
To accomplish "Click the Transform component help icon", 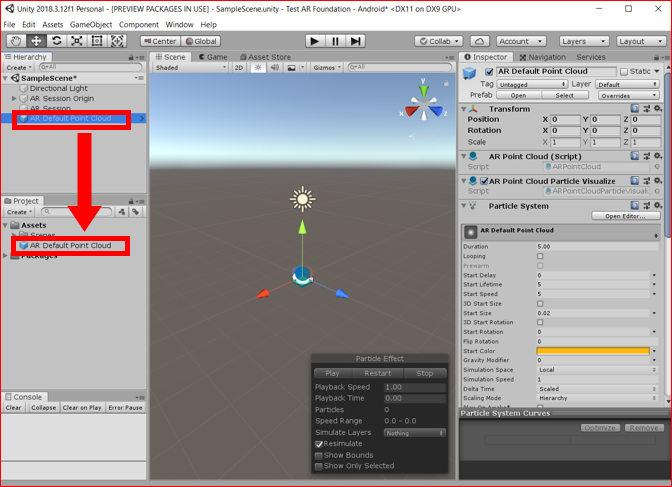I will pyautogui.click(x=635, y=108).
